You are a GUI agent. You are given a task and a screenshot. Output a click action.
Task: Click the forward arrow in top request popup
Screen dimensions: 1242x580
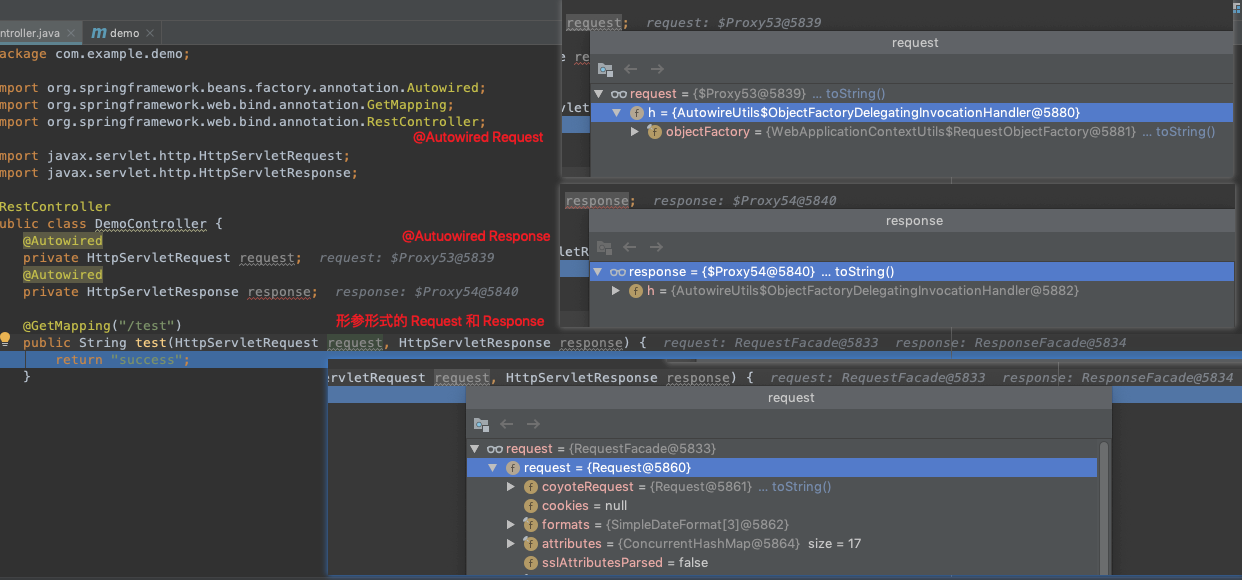657,70
